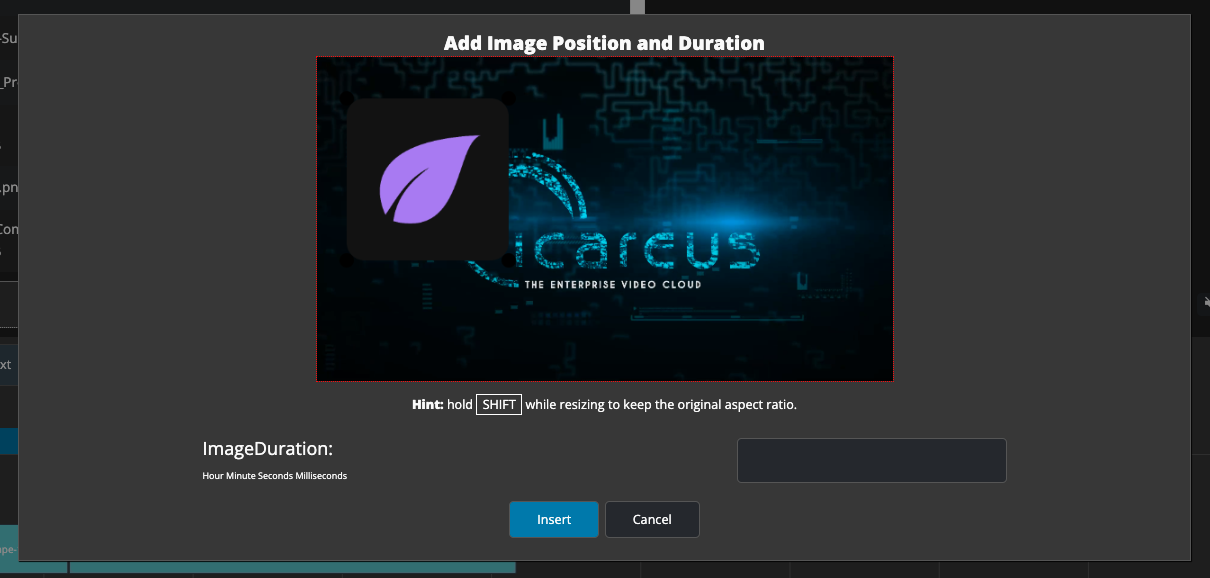Click the top-left resize handle of leaf image
This screenshot has width=1210, height=578.
pyautogui.click(x=347, y=98)
